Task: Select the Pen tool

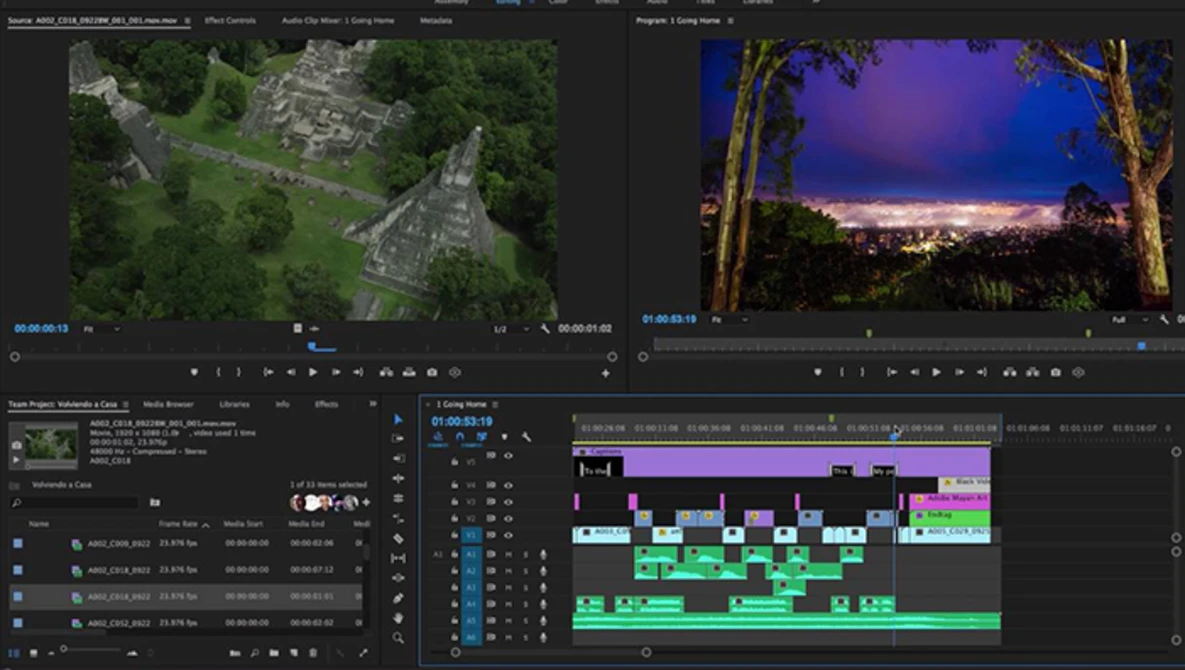Action: 398,598
